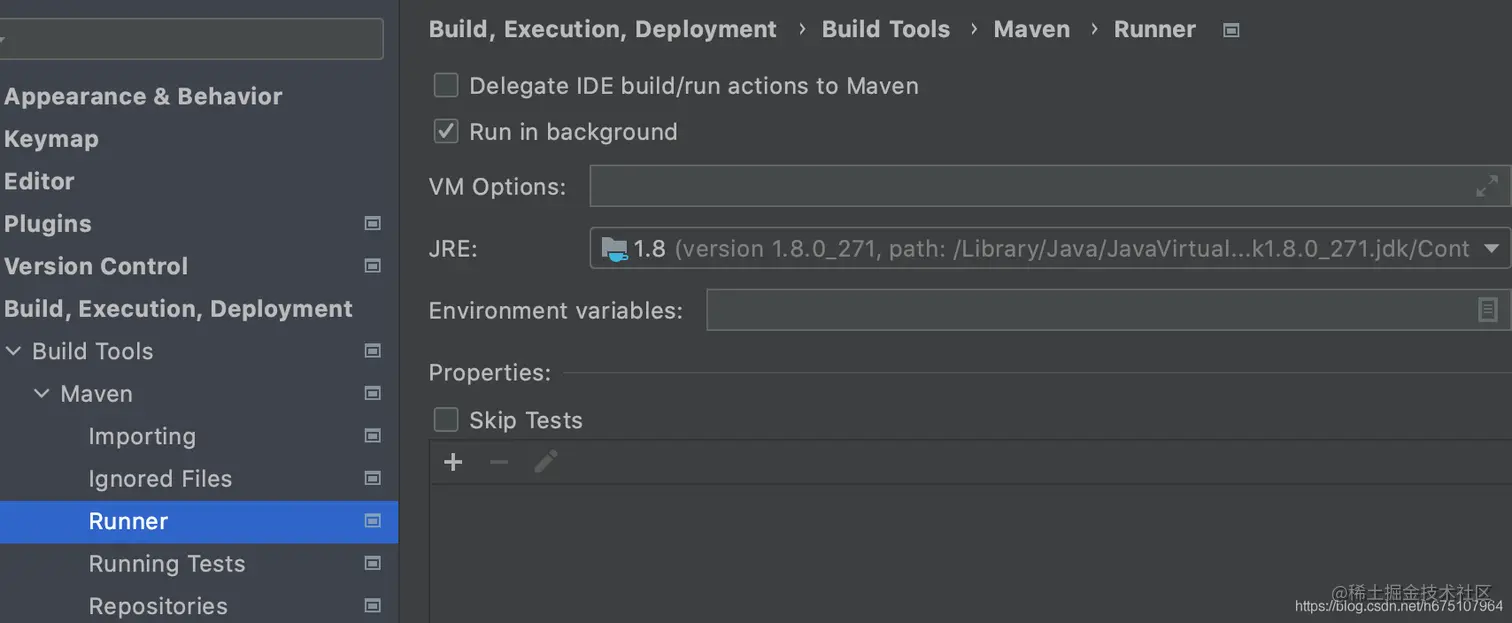
Task: Collapse the Build Tools tree node
Action: click(x=14, y=351)
